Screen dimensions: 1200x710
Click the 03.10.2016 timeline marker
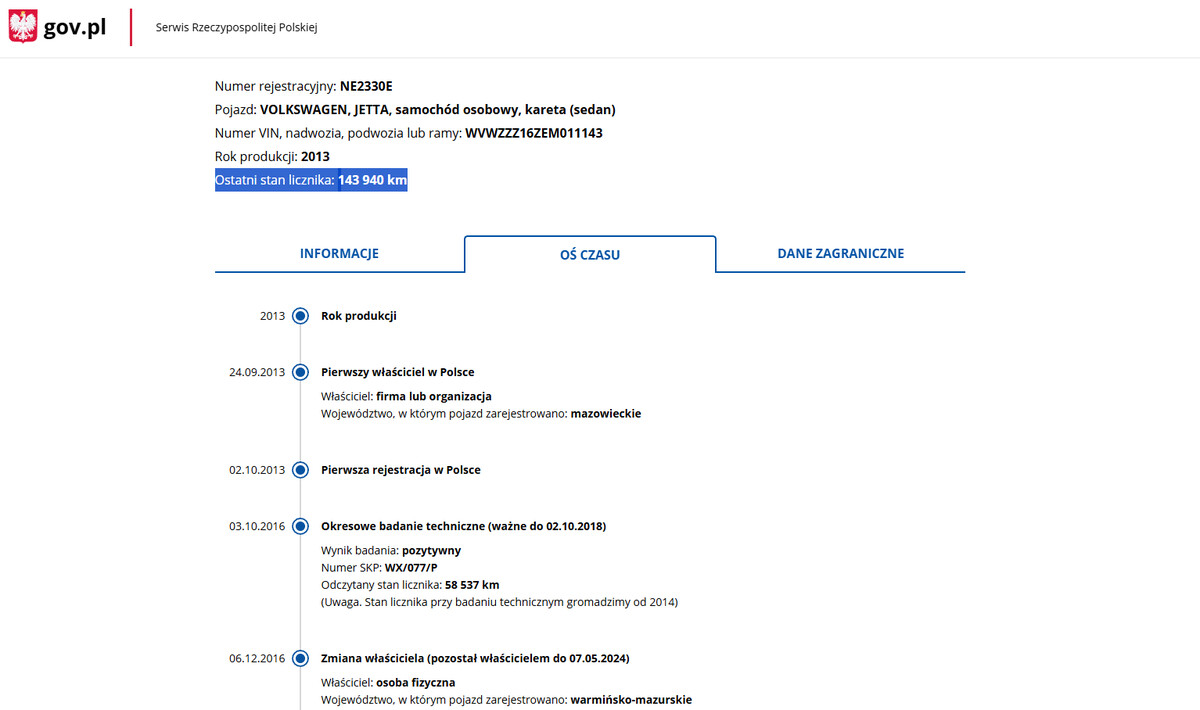coord(300,526)
